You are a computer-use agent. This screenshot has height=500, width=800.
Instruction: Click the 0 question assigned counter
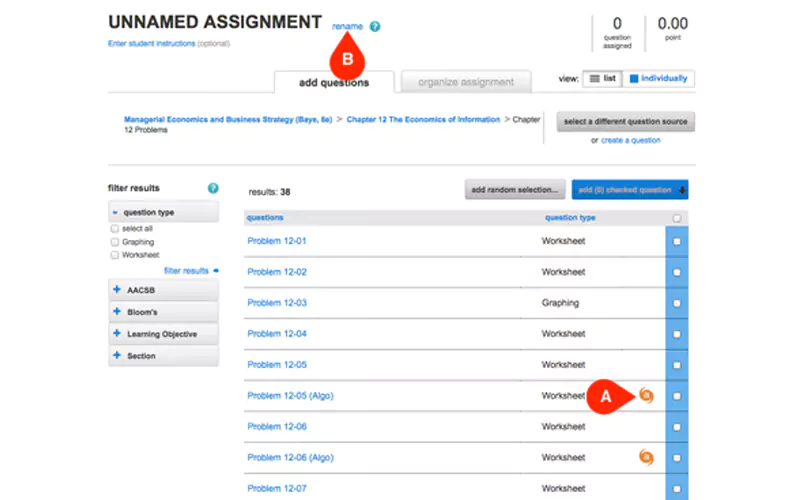click(x=617, y=33)
